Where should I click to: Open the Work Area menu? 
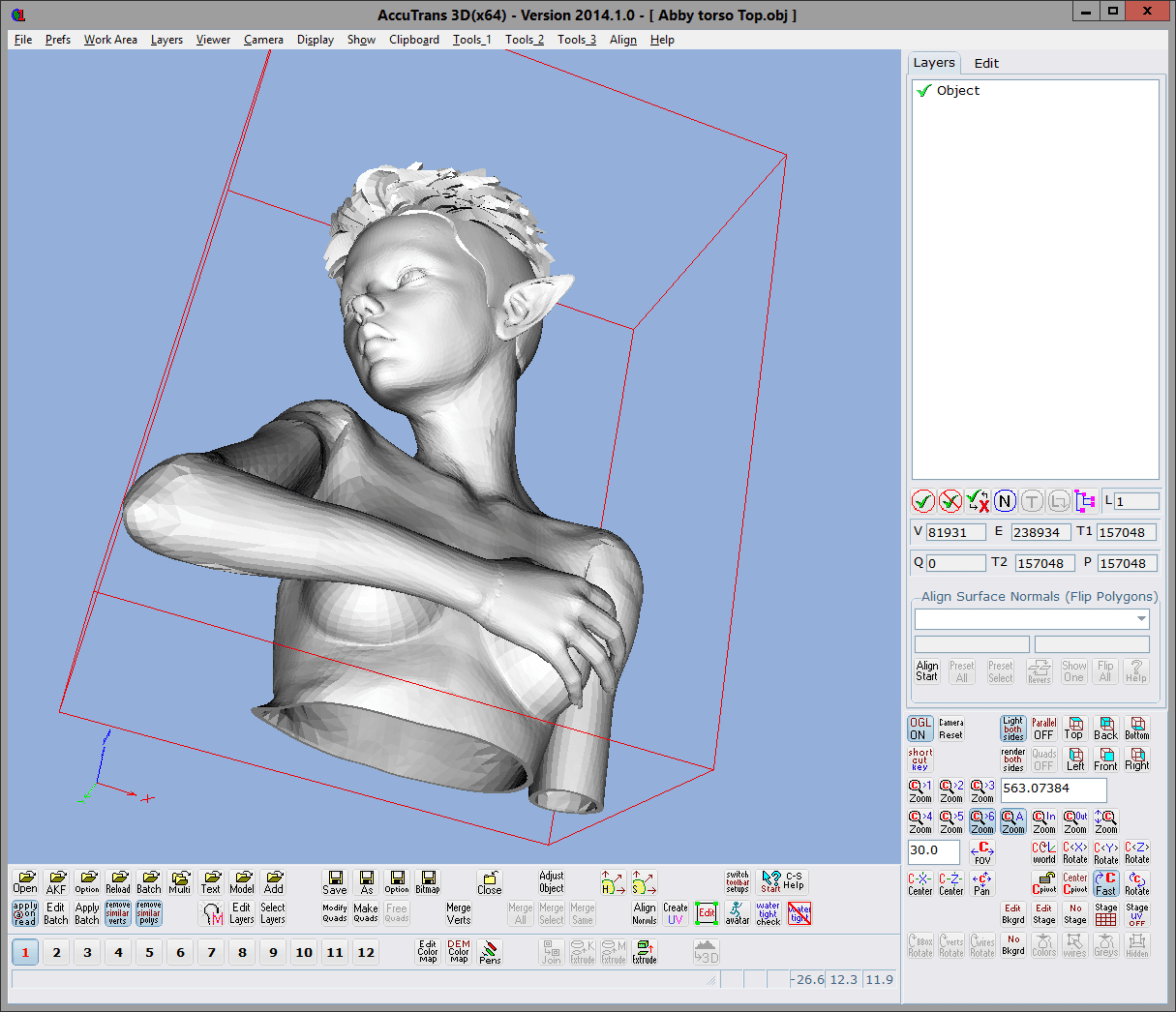pos(110,40)
